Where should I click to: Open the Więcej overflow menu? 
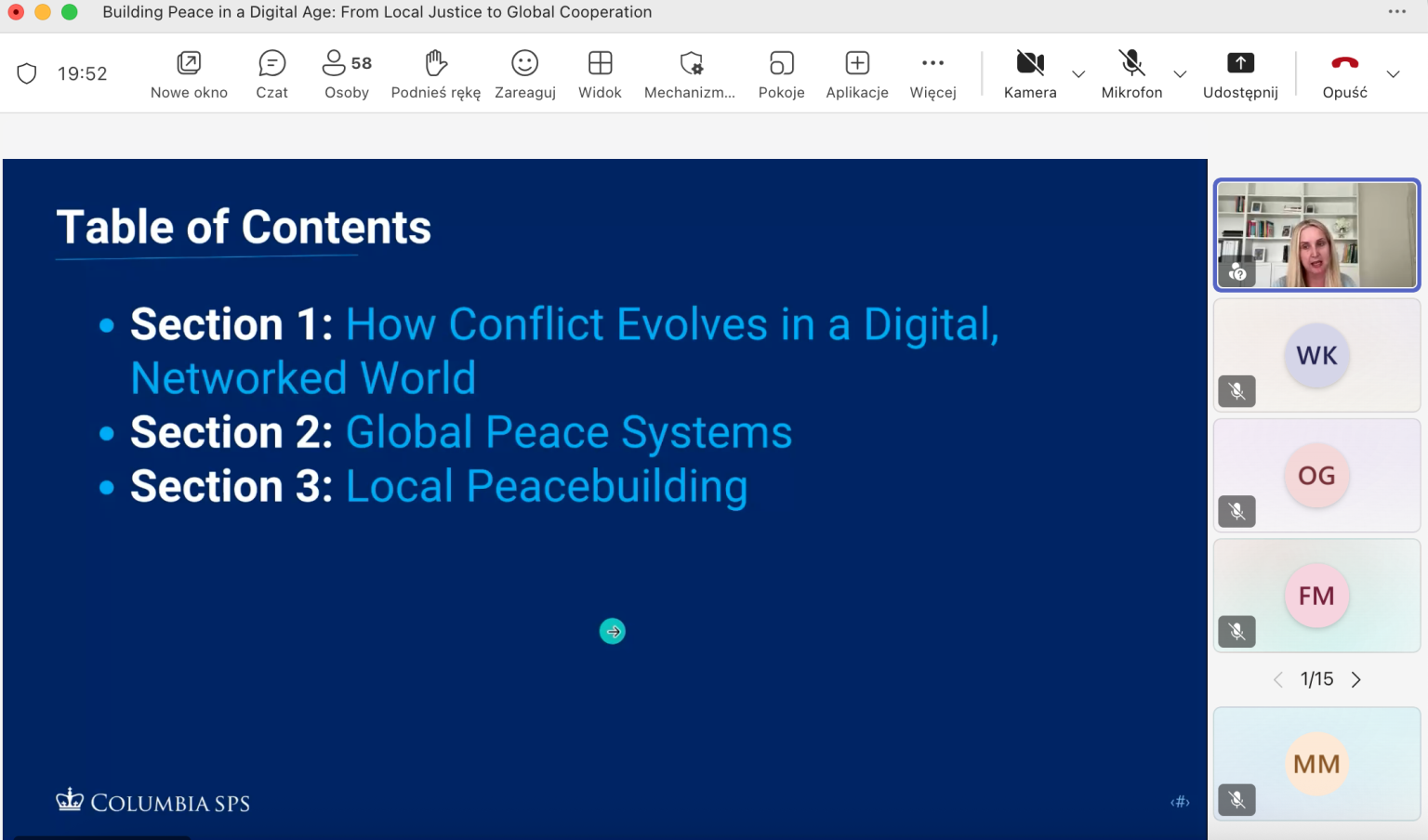[932, 73]
